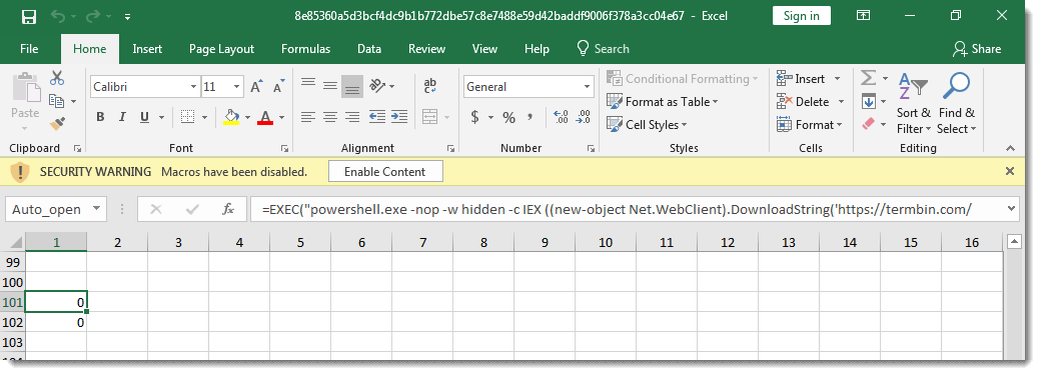Close the security warning bar
This screenshot has height=375, width=1040.
[x=1010, y=171]
